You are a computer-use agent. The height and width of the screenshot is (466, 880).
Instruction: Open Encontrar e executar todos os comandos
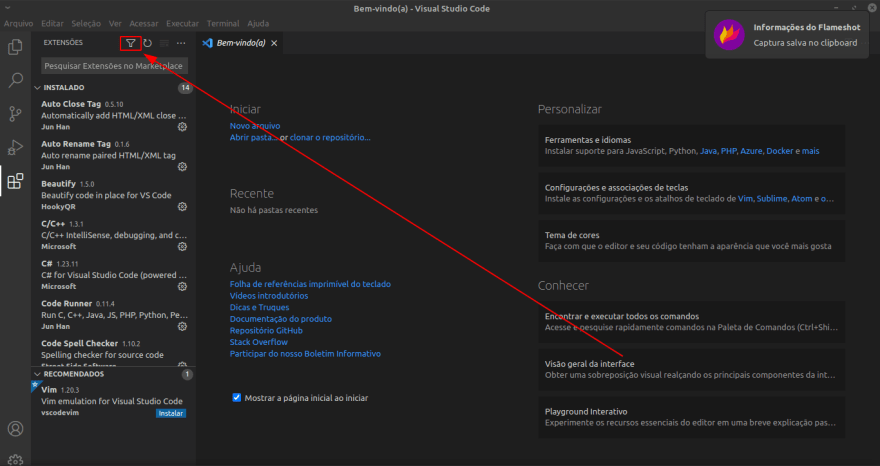[691, 322]
